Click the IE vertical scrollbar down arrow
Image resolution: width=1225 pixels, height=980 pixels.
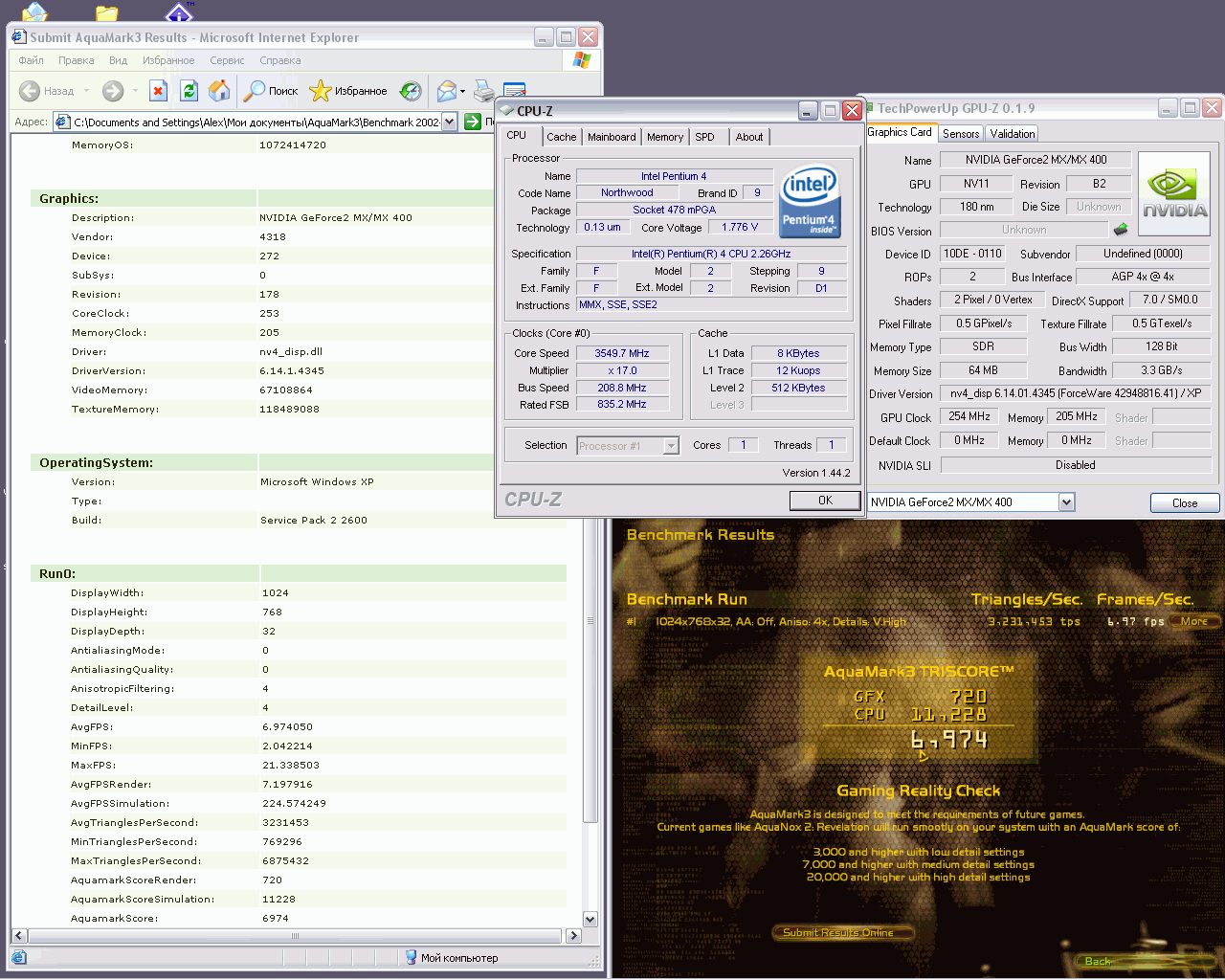coord(590,919)
